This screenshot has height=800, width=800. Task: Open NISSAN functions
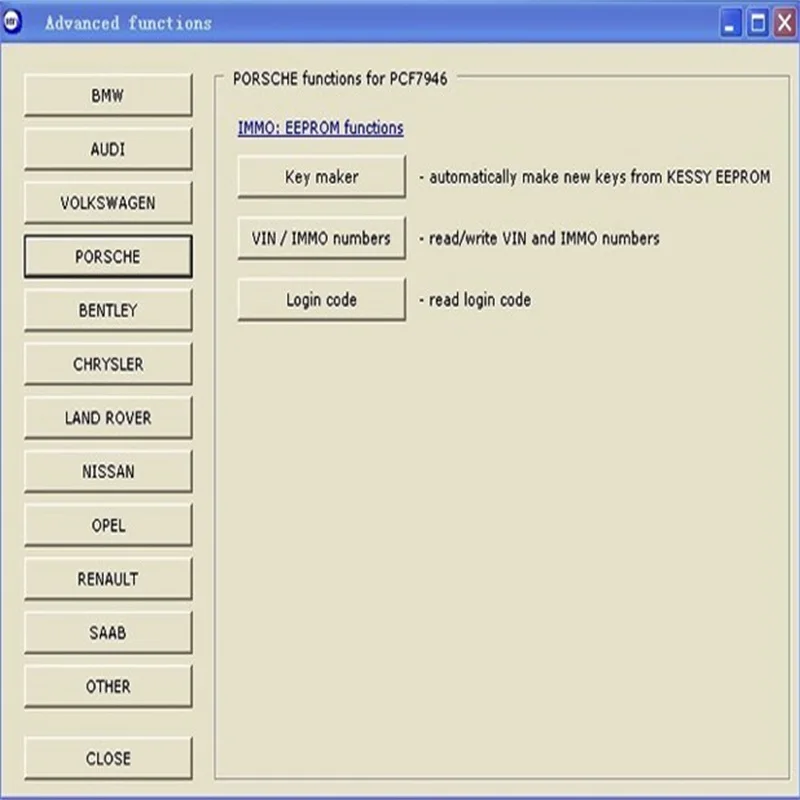[108, 471]
